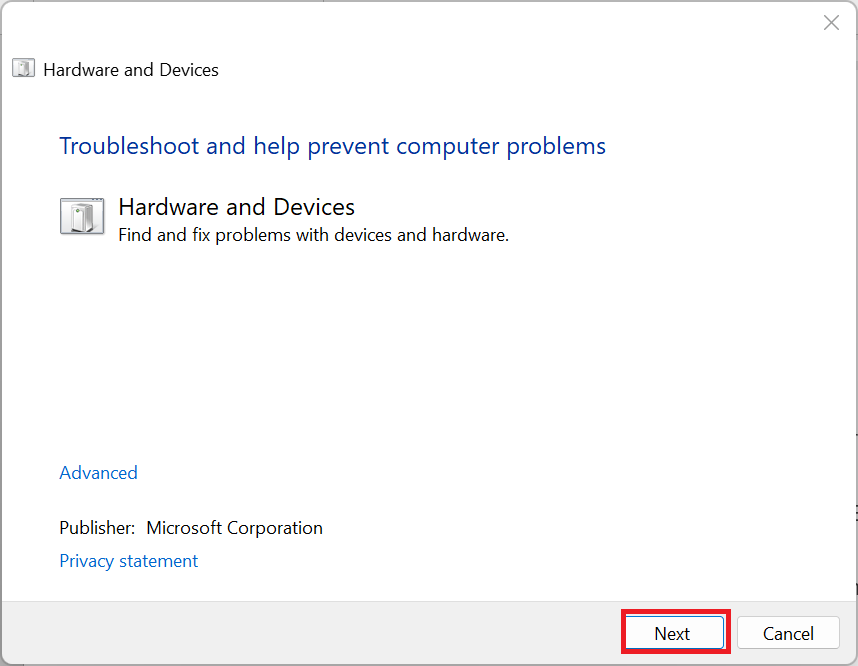Open the Advanced options link
Image resolution: width=858 pixels, height=666 pixels.
[x=98, y=473]
